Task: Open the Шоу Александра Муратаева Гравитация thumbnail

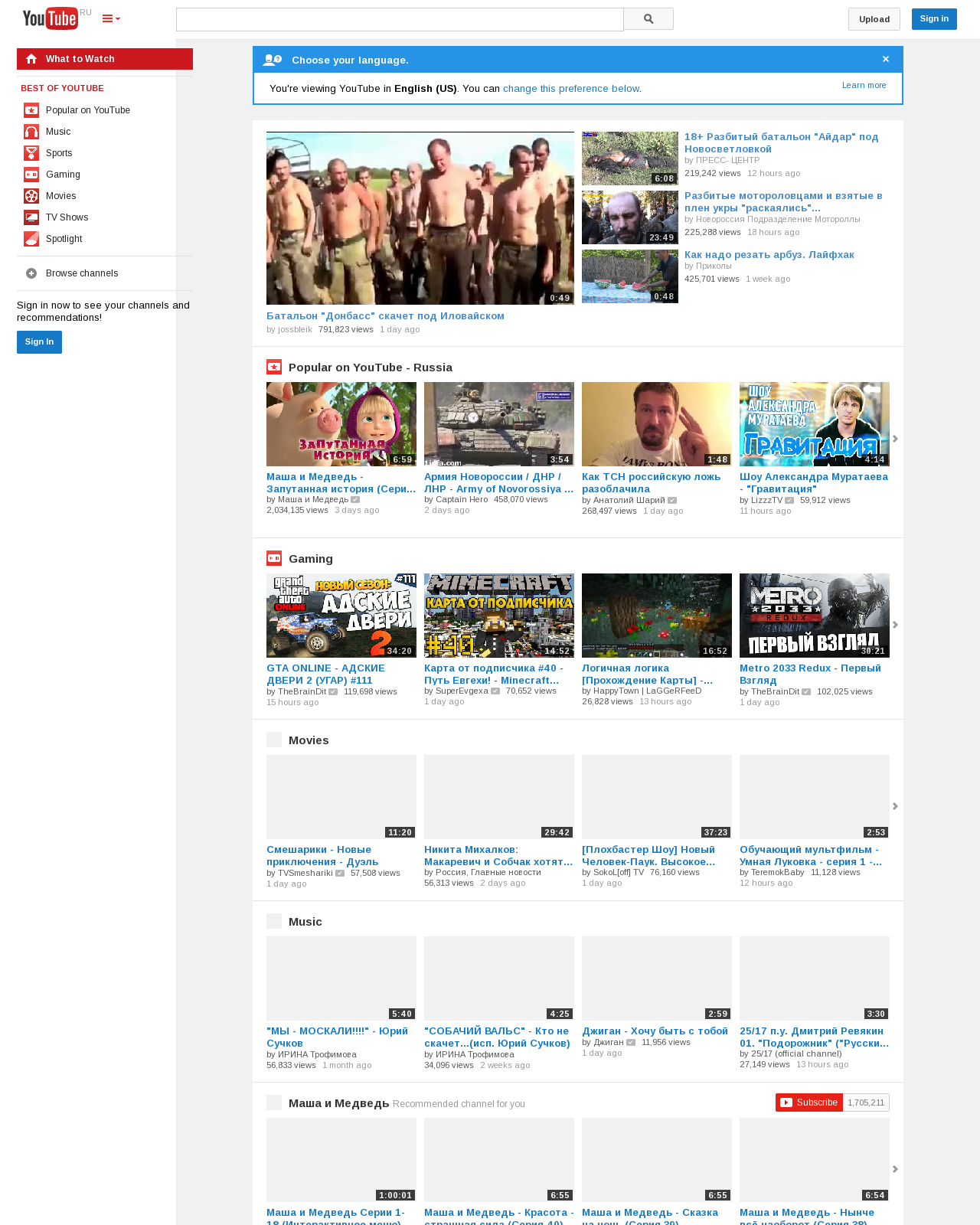Action: [x=815, y=424]
